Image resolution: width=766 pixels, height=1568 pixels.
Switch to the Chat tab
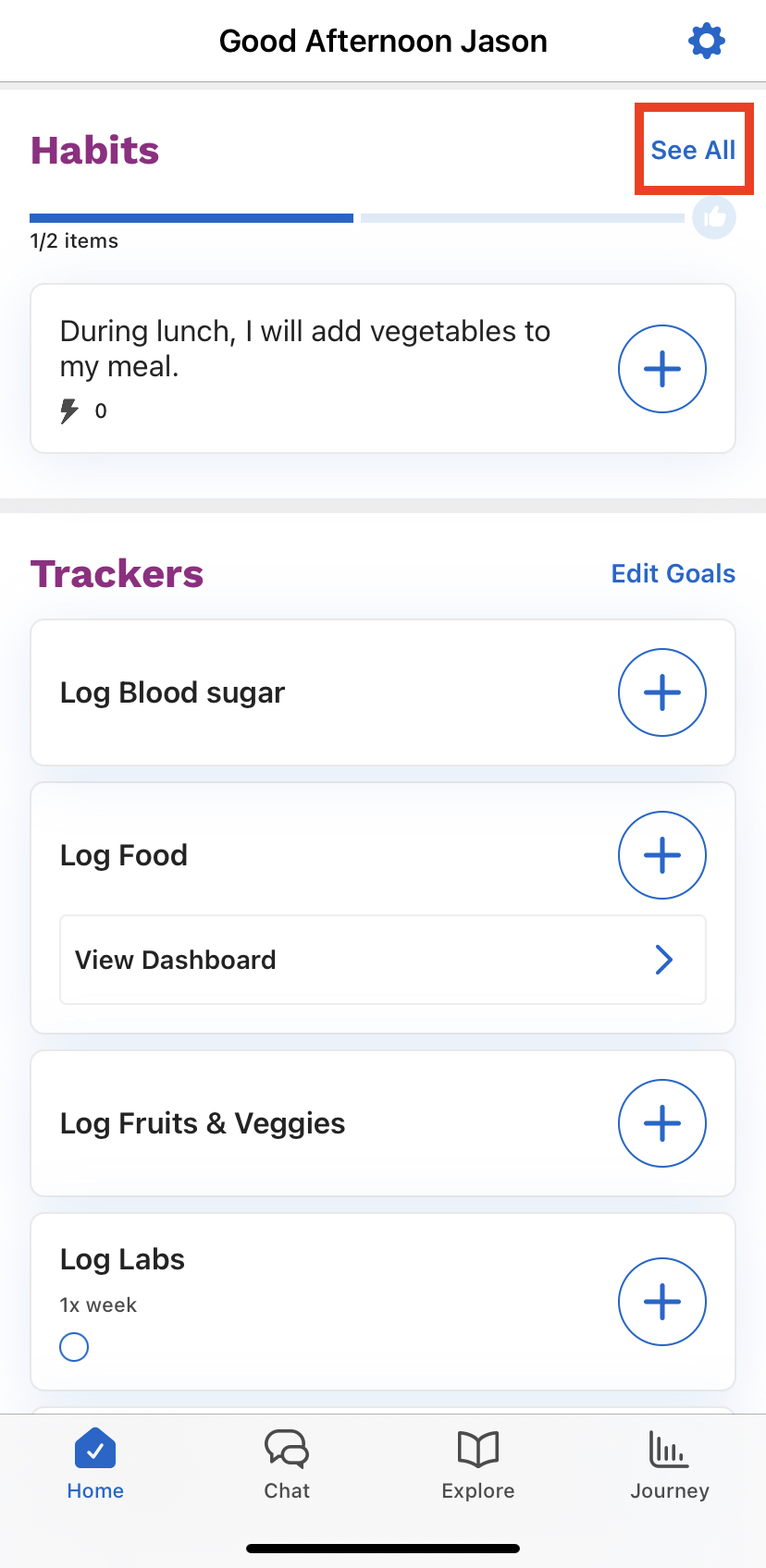point(287,1465)
